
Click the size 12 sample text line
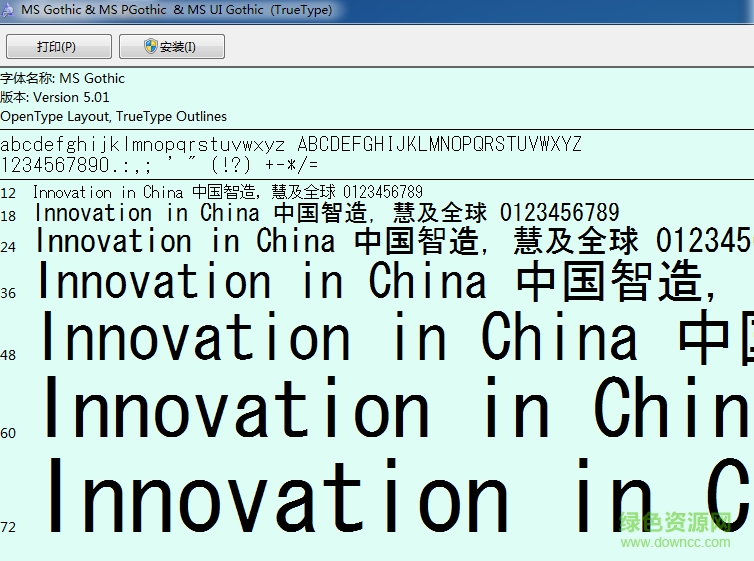click(228, 192)
